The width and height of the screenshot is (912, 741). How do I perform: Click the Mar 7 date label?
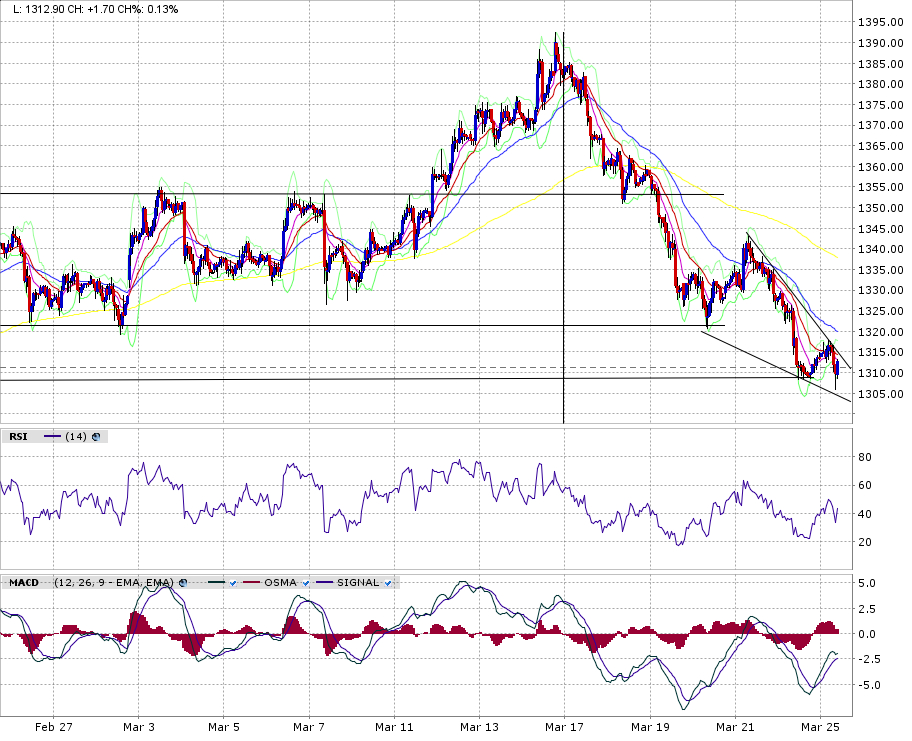(309, 727)
